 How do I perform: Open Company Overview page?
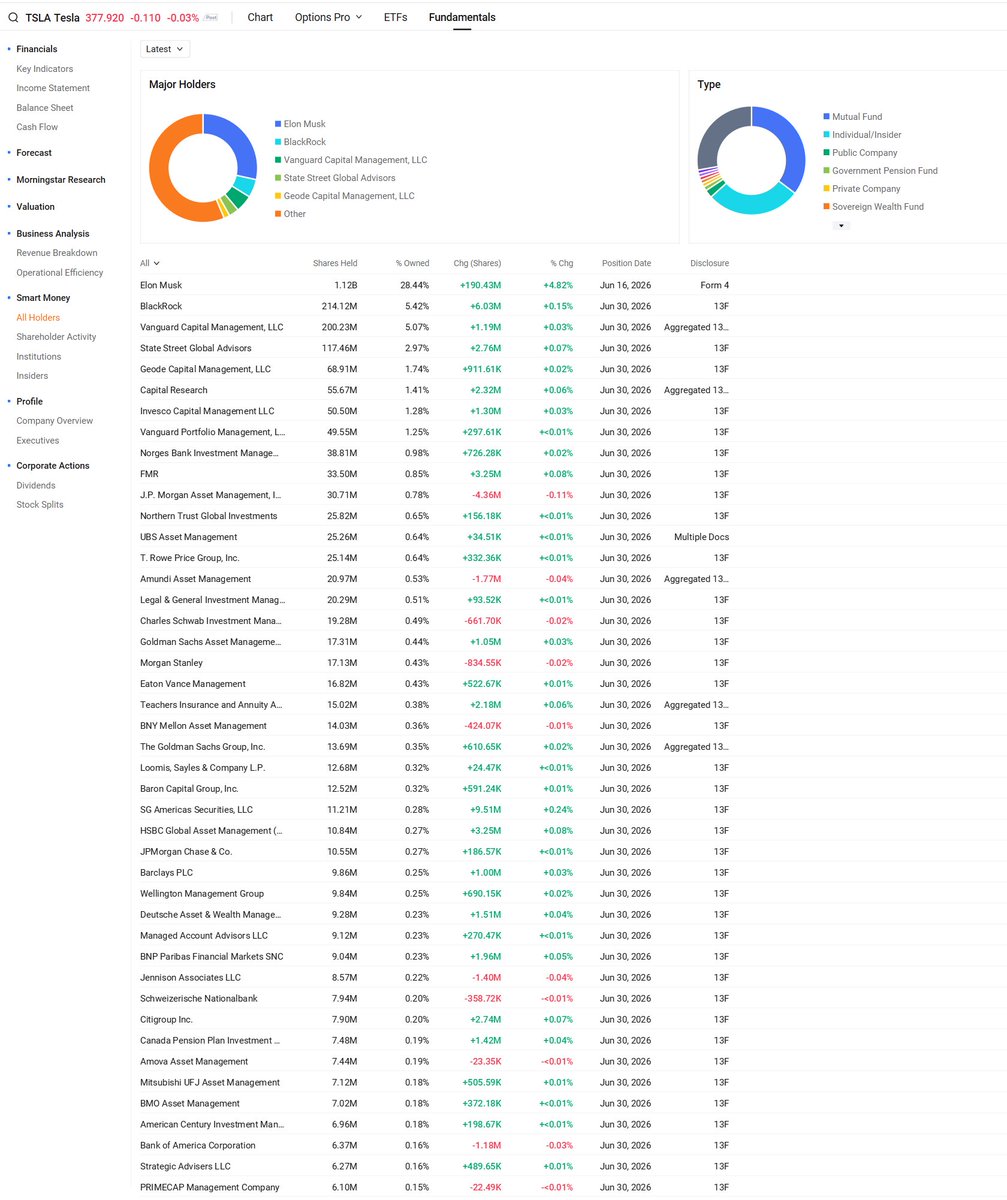pyautogui.click(x=55, y=421)
